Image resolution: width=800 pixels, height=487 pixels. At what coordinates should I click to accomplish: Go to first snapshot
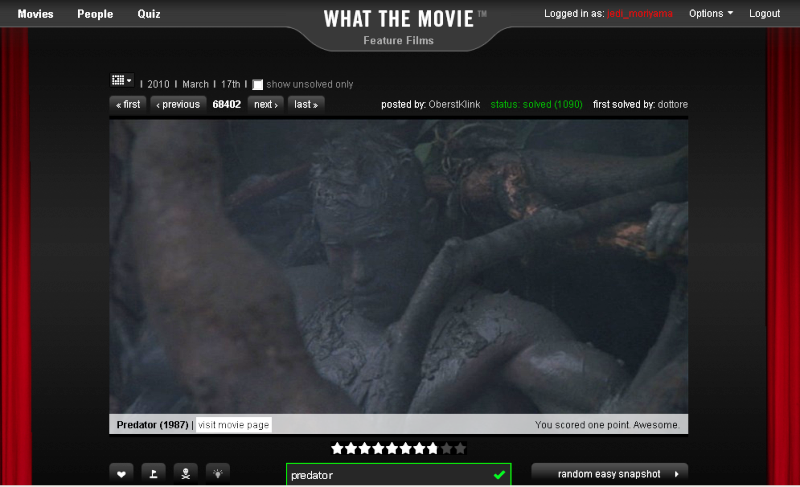(x=128, y=105)
